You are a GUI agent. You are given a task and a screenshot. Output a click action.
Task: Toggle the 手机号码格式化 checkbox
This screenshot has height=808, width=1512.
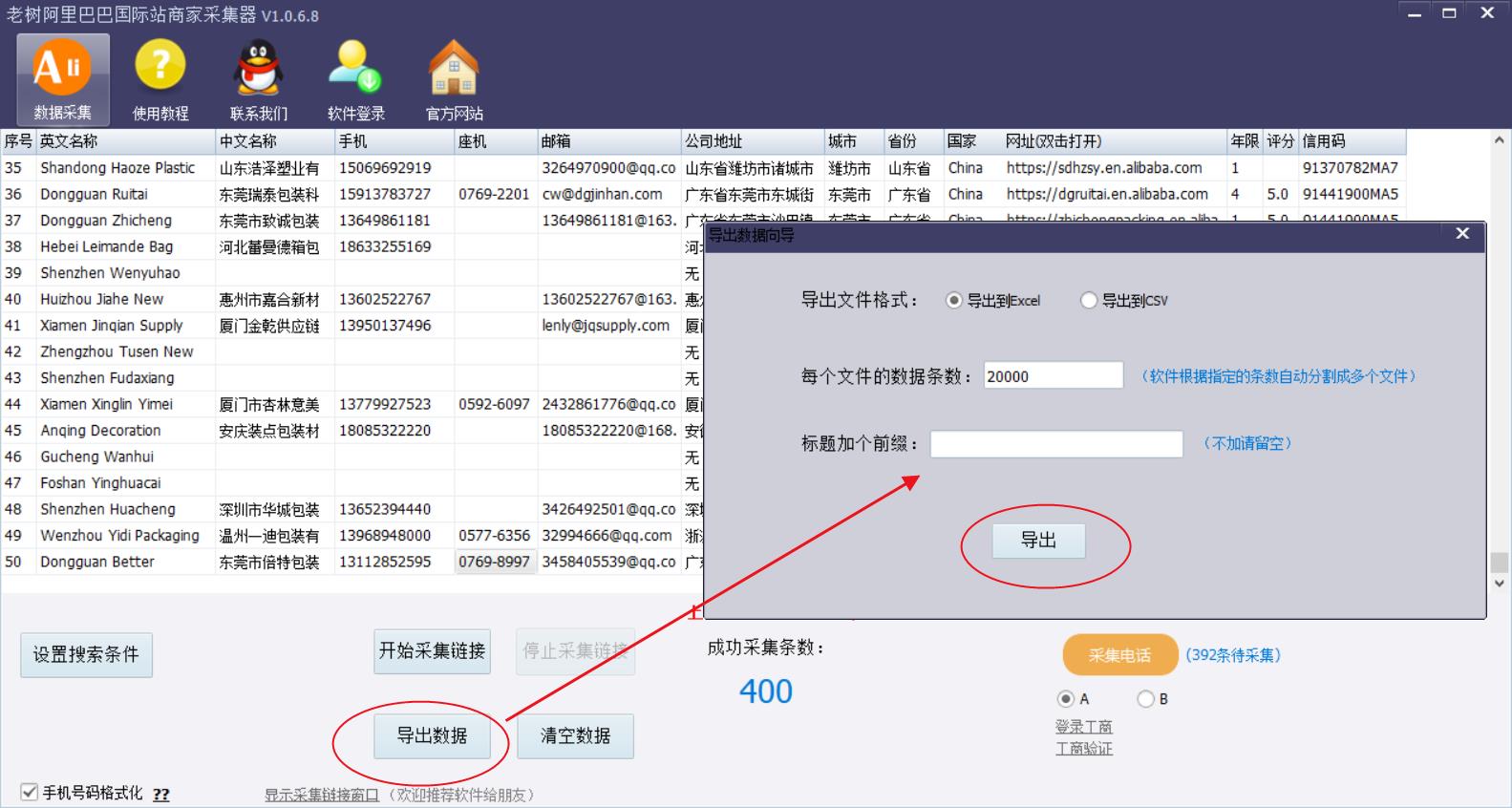(30, 793)
